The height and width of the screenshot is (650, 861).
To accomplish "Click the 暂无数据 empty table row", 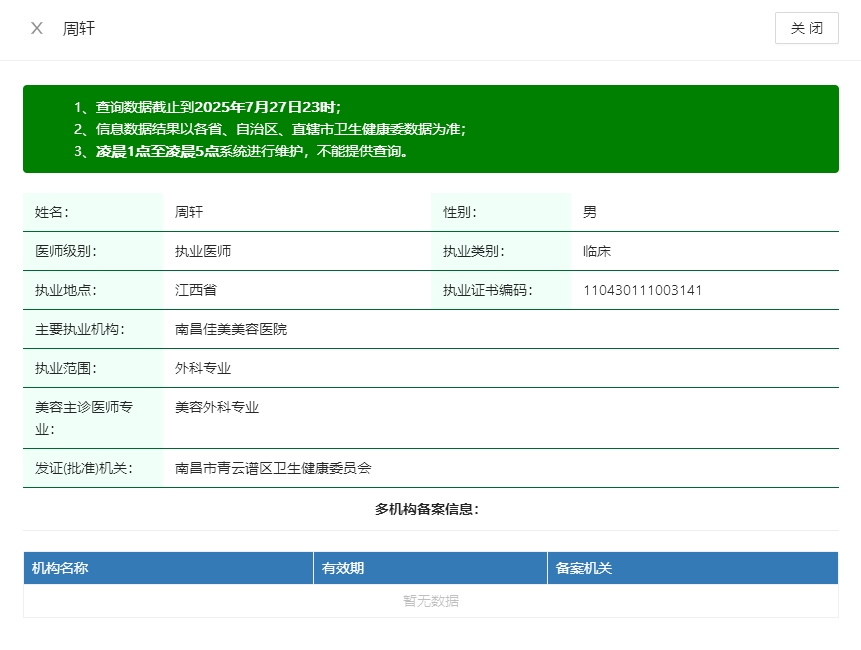I will 431,601.
